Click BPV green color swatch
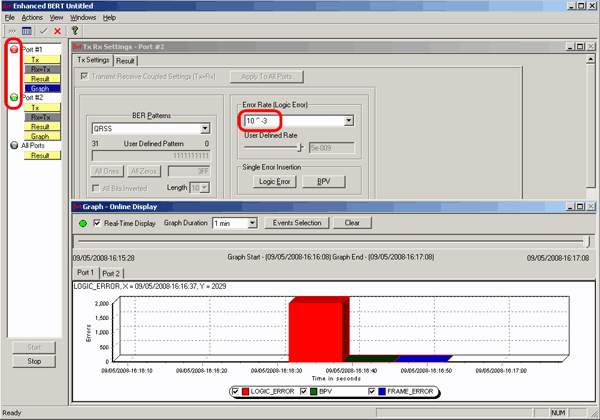 [313, 391]
